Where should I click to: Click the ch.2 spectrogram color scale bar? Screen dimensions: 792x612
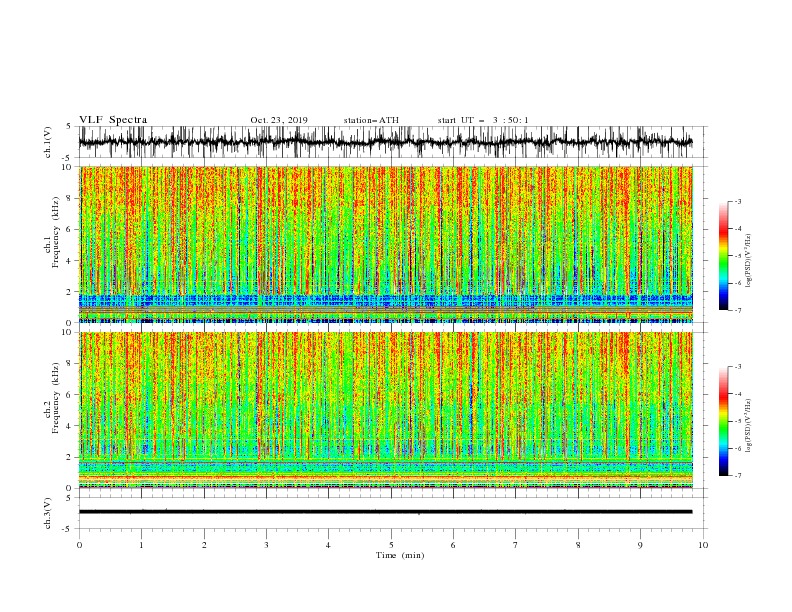pos(723,421)
